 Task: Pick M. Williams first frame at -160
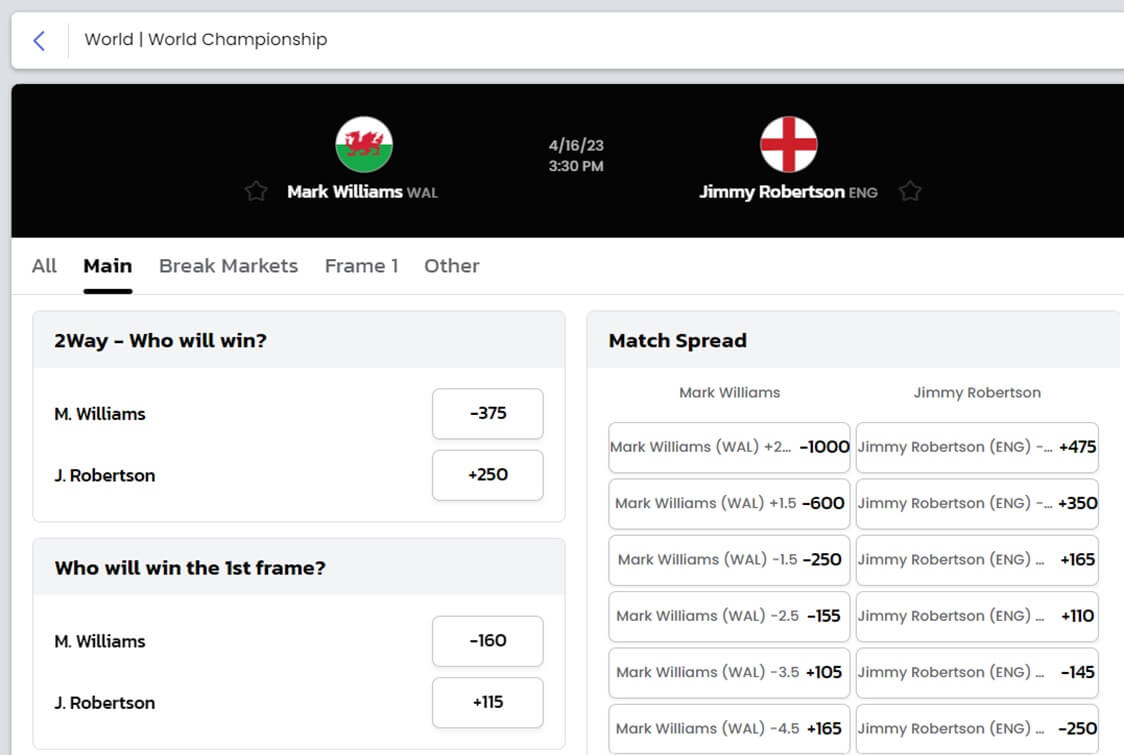[487, 641]
